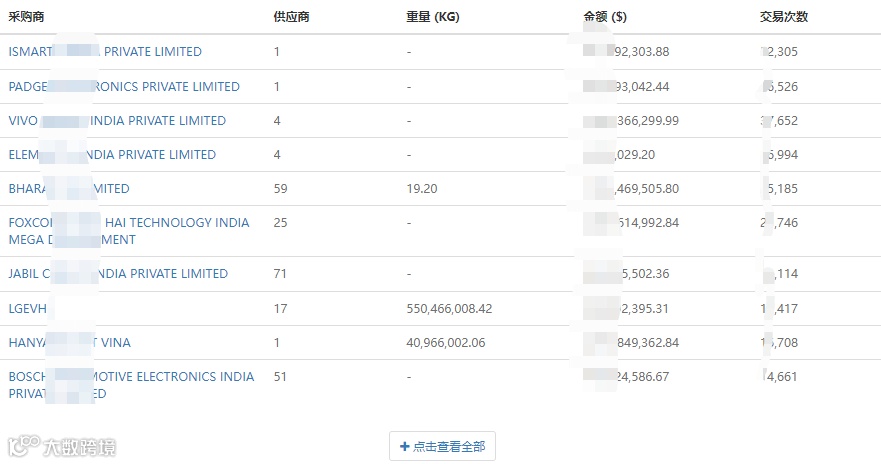Select the weight value 40,966,002.06
881x464 pixels.
tap(446, 343)
